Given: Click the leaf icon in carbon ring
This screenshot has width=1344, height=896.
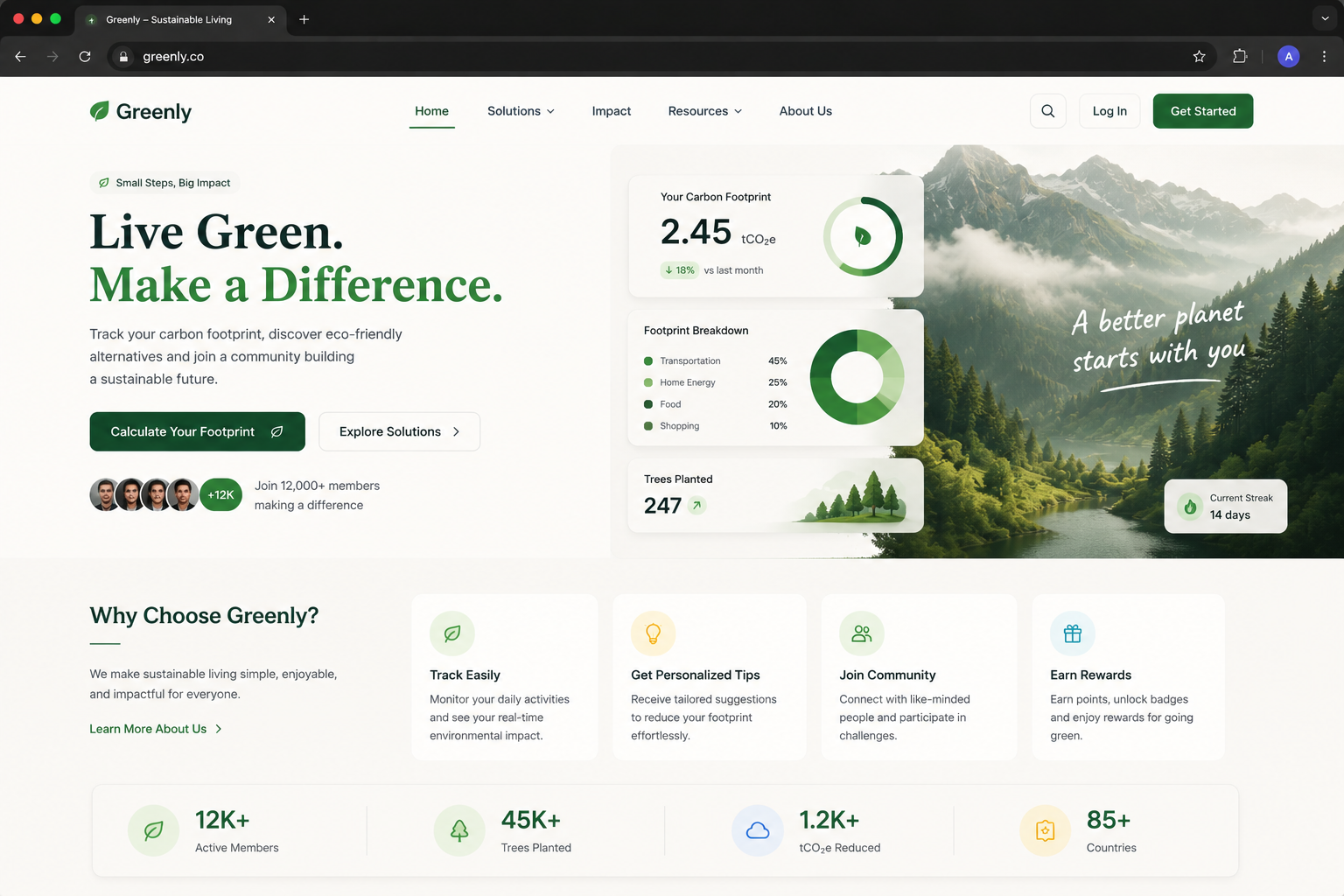Looking at the screenshot, I should (x=862, y=236).
